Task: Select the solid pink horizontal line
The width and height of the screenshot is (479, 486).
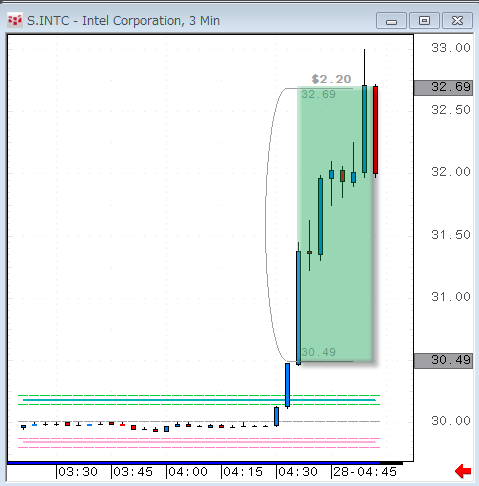Action: (199, 442)
